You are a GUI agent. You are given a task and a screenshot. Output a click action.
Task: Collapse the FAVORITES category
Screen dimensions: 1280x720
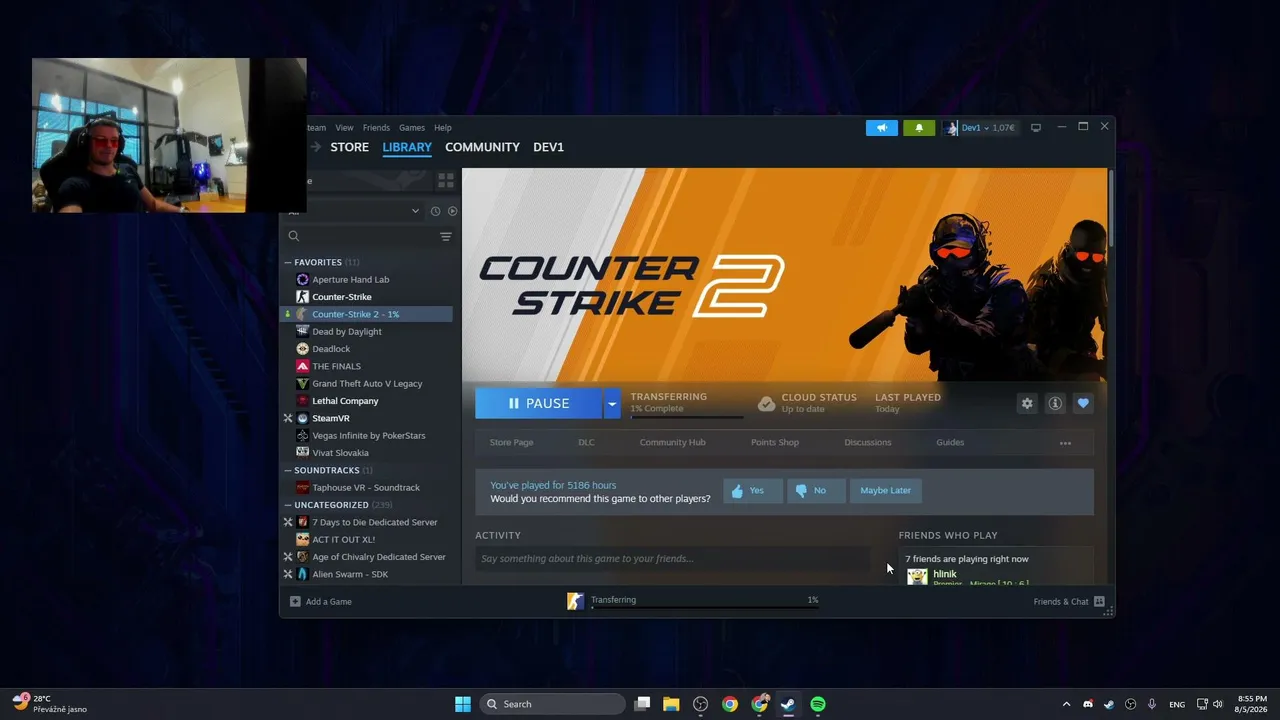click(288, 262)
